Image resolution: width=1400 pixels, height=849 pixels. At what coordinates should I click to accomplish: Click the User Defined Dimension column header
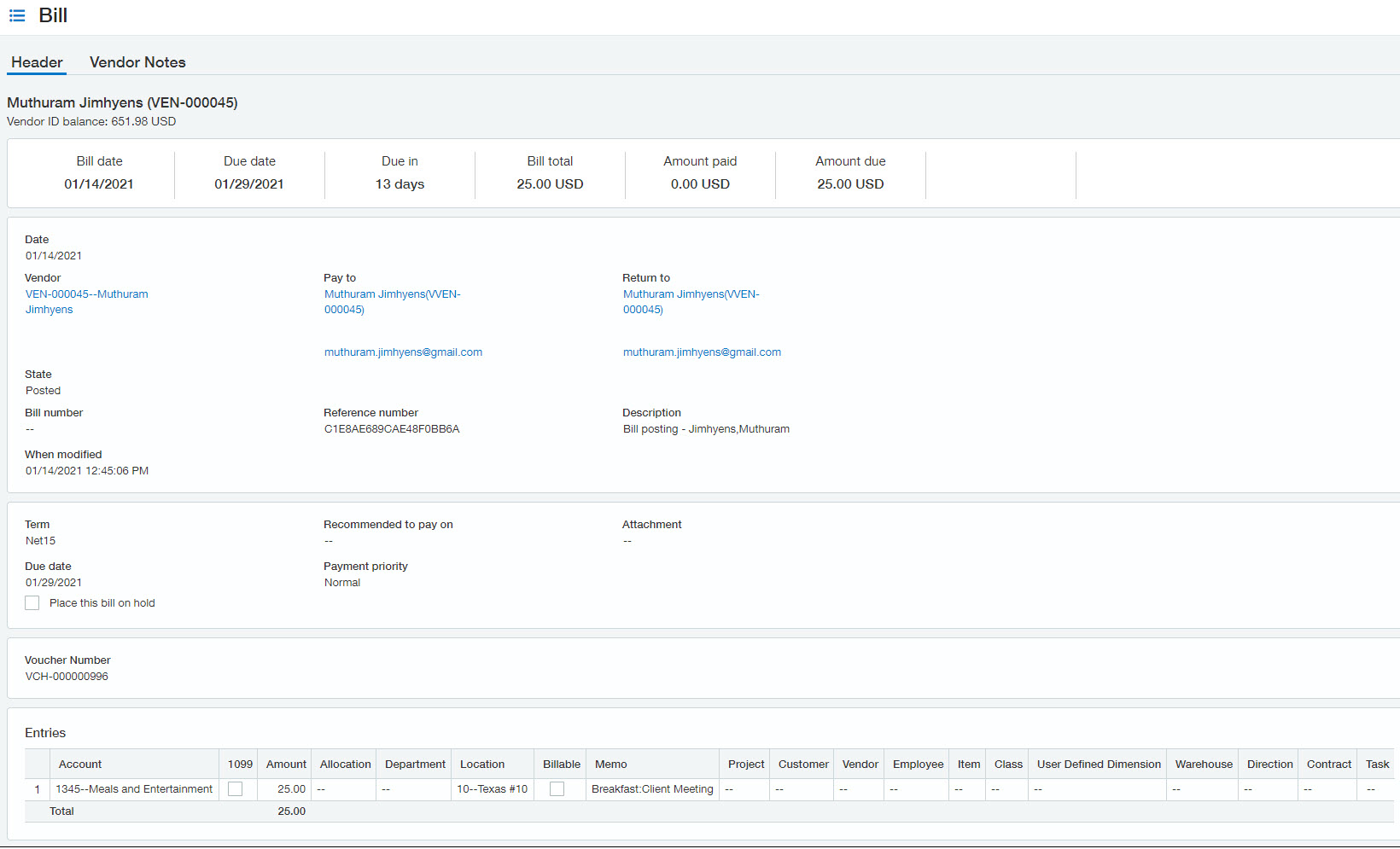coord(1099,765)
